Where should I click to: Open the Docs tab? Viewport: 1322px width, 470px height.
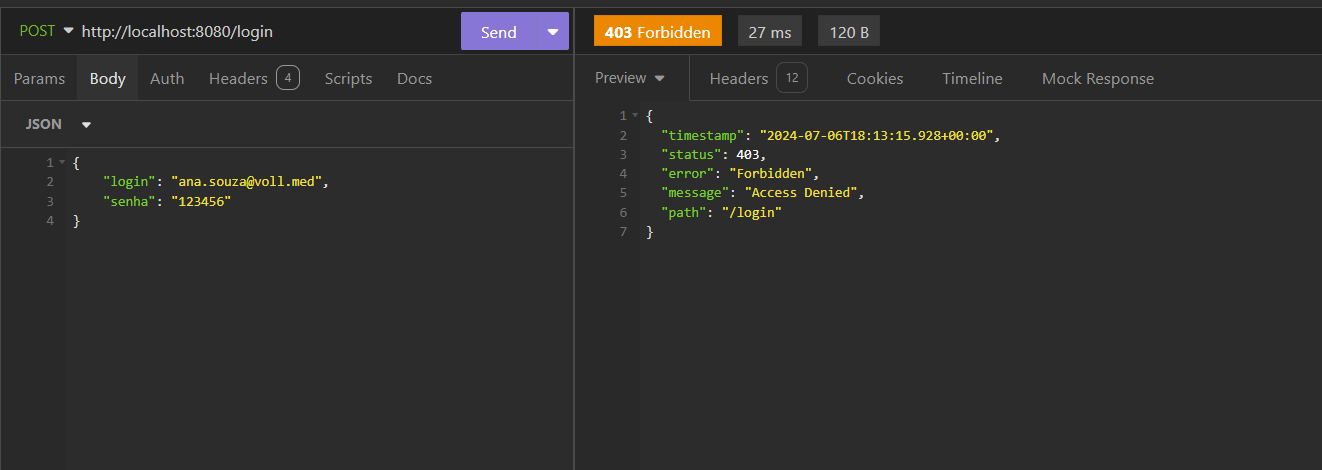414,78
